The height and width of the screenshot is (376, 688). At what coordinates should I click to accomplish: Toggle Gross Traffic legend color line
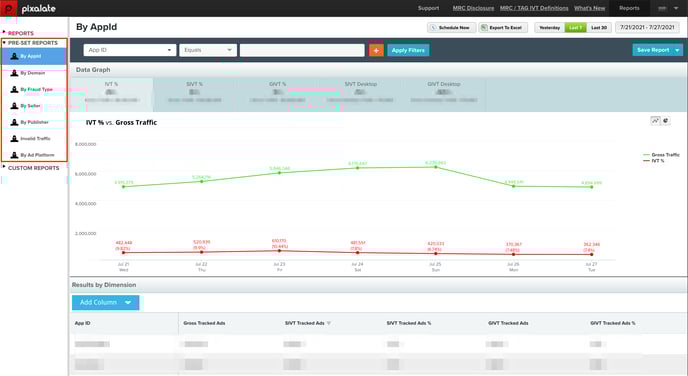tap(646, 155)
